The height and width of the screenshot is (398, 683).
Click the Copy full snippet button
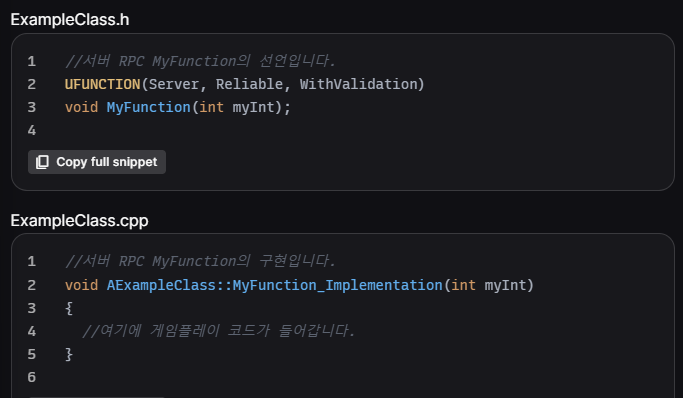pos(97,162)
